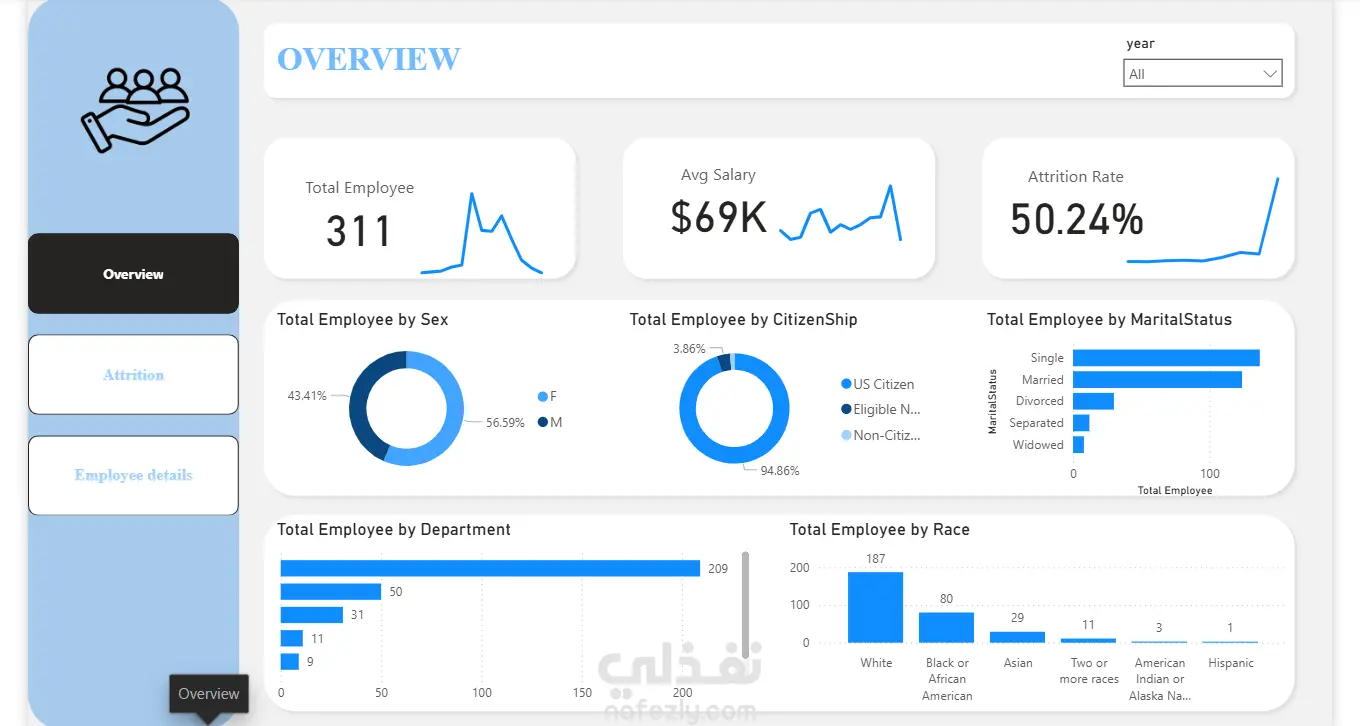1360x726 pixels.
Task: Click the Department chart vertical scrollbar
Action: click(x=745, y=605)
